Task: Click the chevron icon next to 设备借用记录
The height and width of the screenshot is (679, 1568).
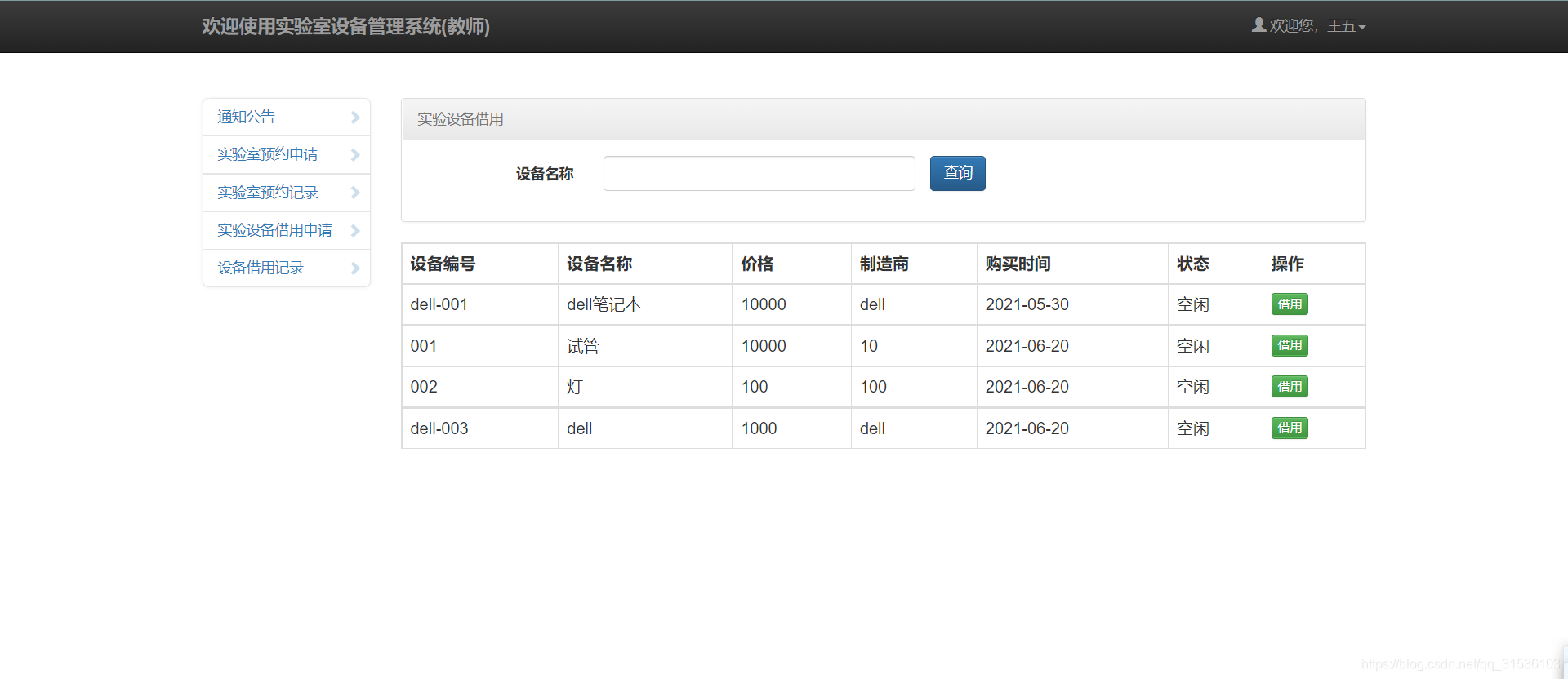Action: tap(355, 268)
